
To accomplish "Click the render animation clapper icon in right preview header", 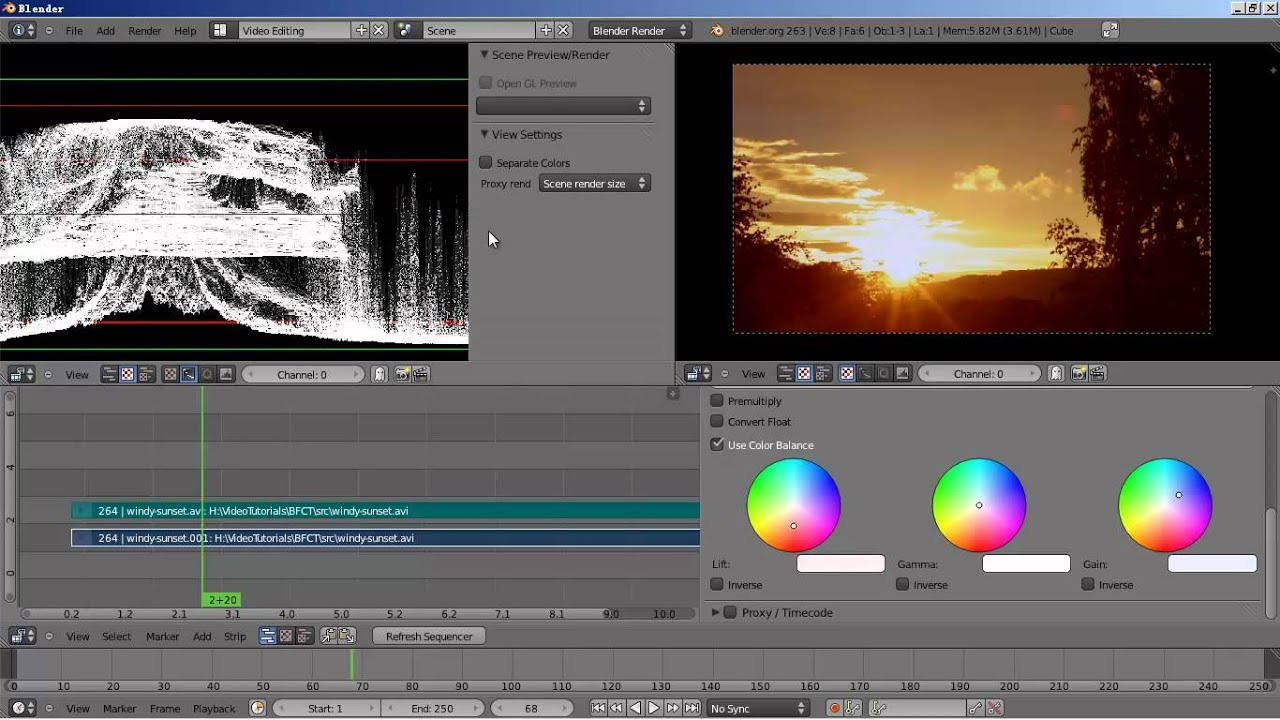I will 1097,373.
